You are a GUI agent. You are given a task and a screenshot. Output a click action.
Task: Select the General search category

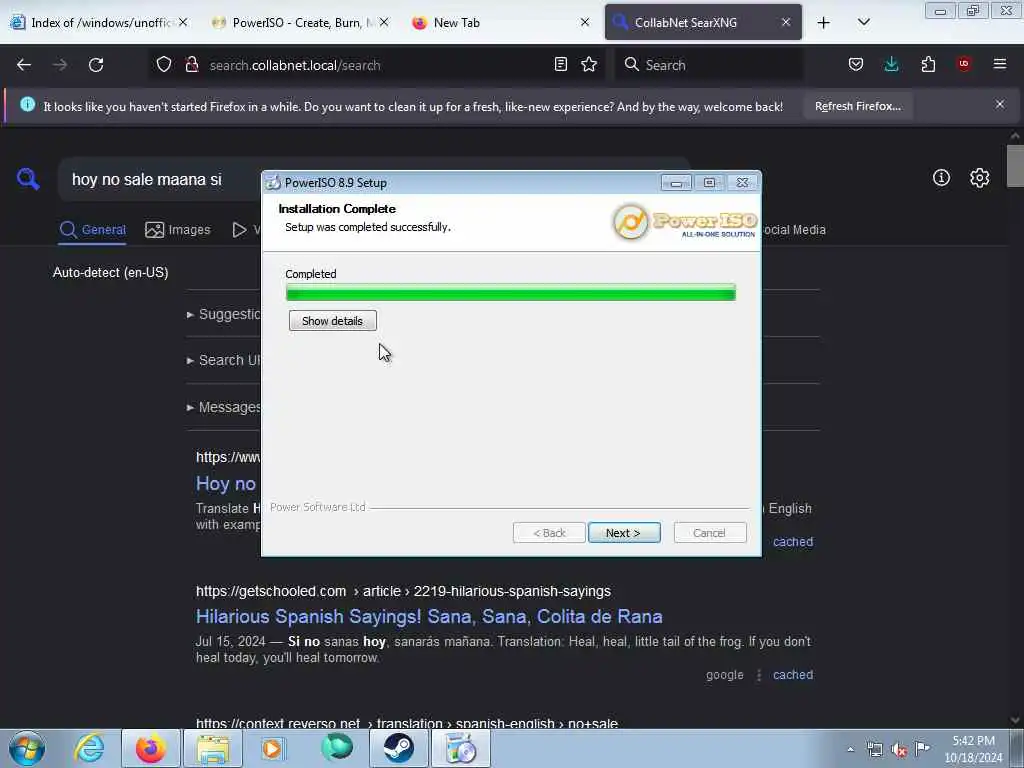click(93, 230)
